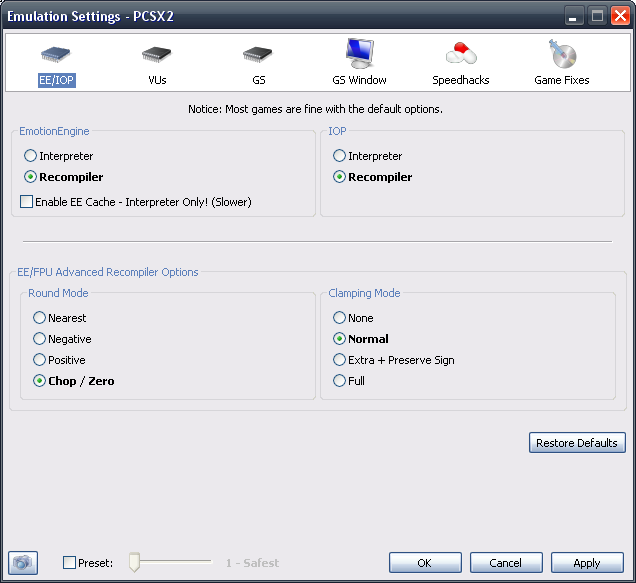The height and width of the screenshot is (583, 636).
Task: Click the screenshot camera icon button
Action: [x=23, y=563]
